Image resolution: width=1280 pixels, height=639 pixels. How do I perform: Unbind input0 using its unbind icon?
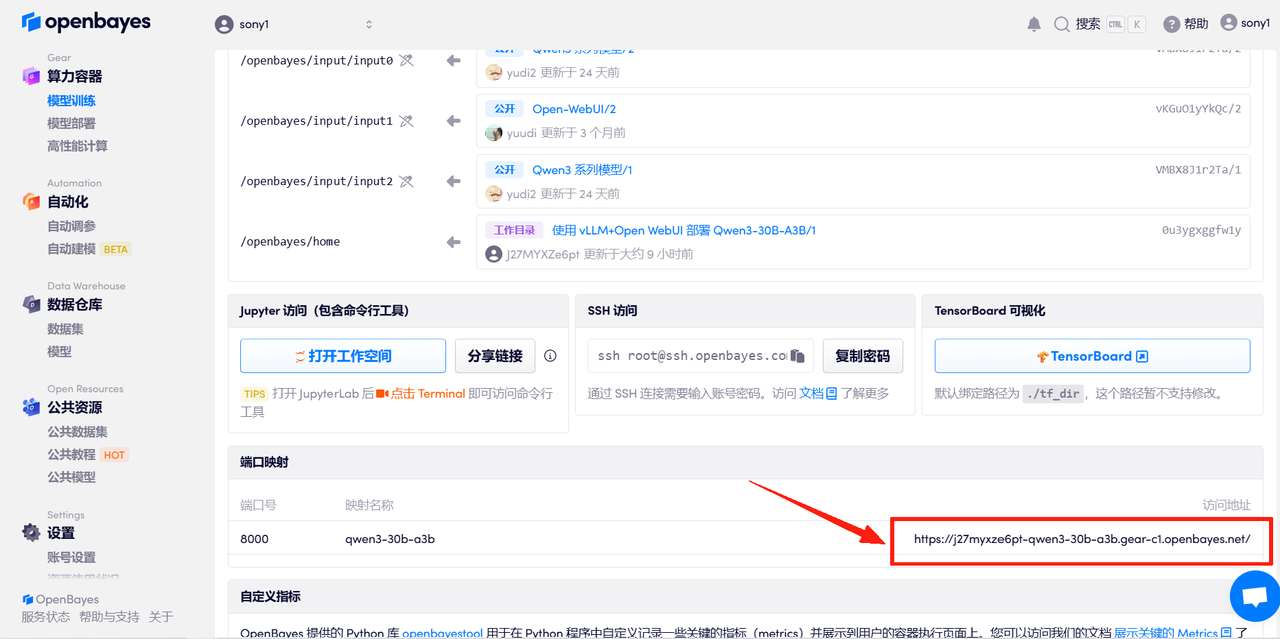click(x=404, y=60)
